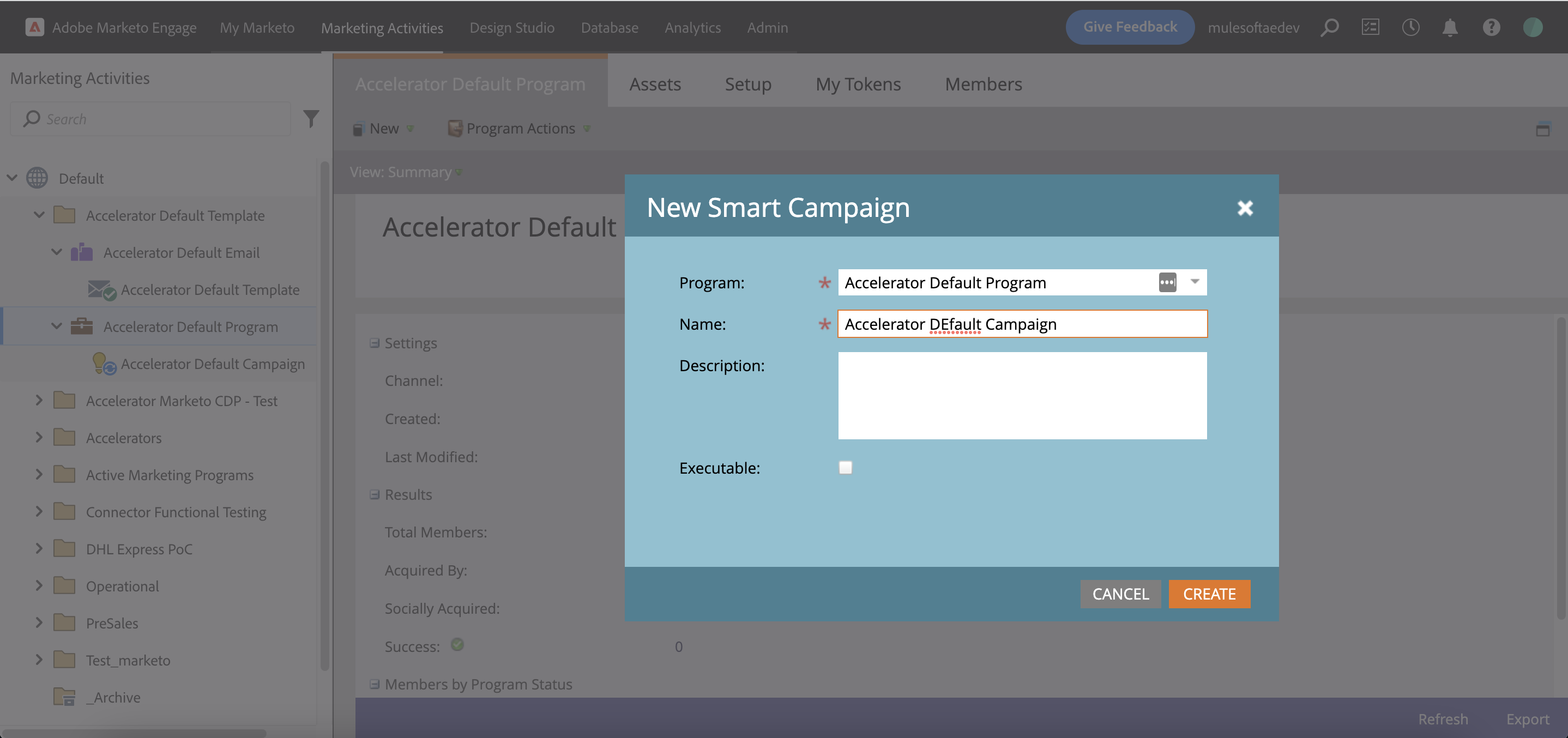Open the help question mark icon
The width and height of the screenshot is (1568, 738).
click(x=1491, y=27)
